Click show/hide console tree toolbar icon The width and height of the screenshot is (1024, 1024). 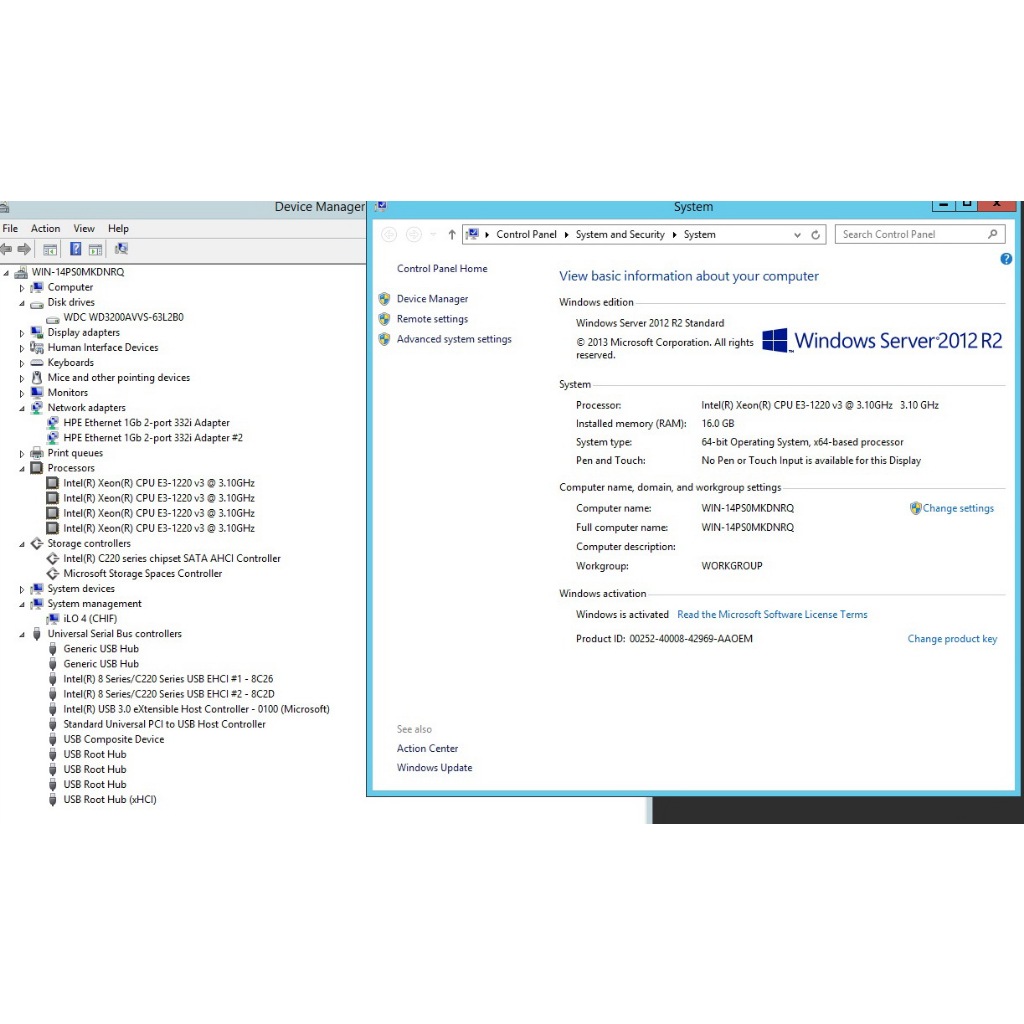tap(50, 249)
